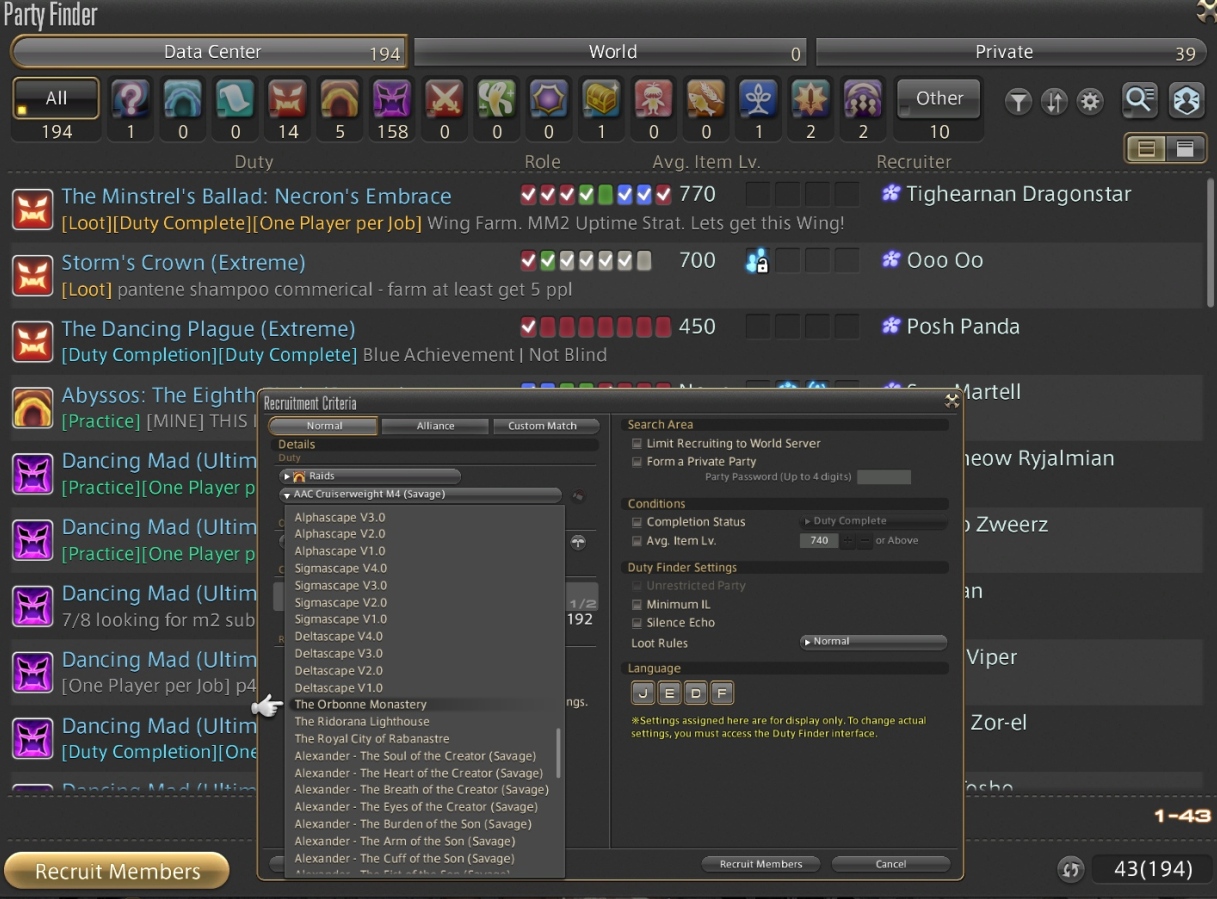This screenshot has height=899, width=1217.
Task: Open The Minstrel's Ballad: Necron's Embrace listing
Action: (604, 209)
